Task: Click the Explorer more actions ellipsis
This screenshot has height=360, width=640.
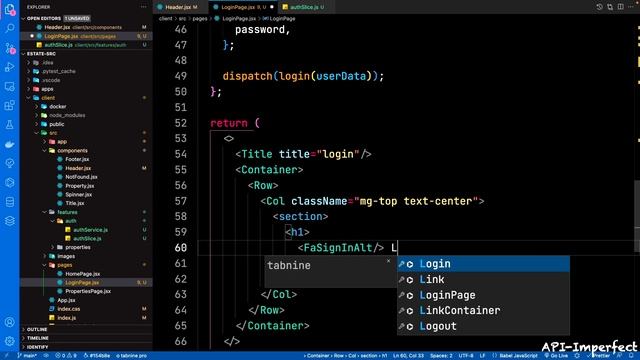Action: pos(143,7)
